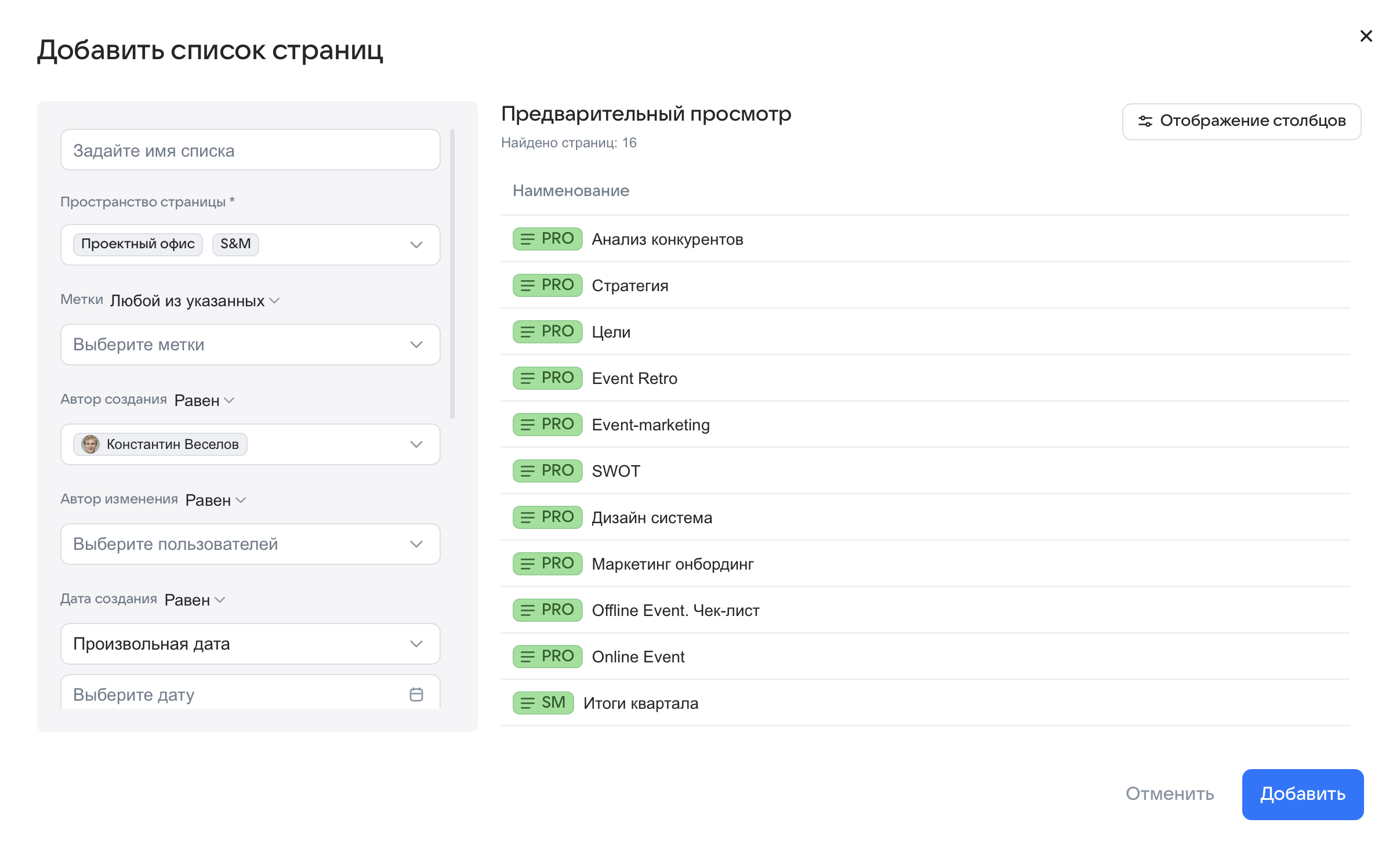Click the "S&M" space tag chip
Image resolution: width=1400 pixels, height=848 pixels.
[x=235, y=244]
